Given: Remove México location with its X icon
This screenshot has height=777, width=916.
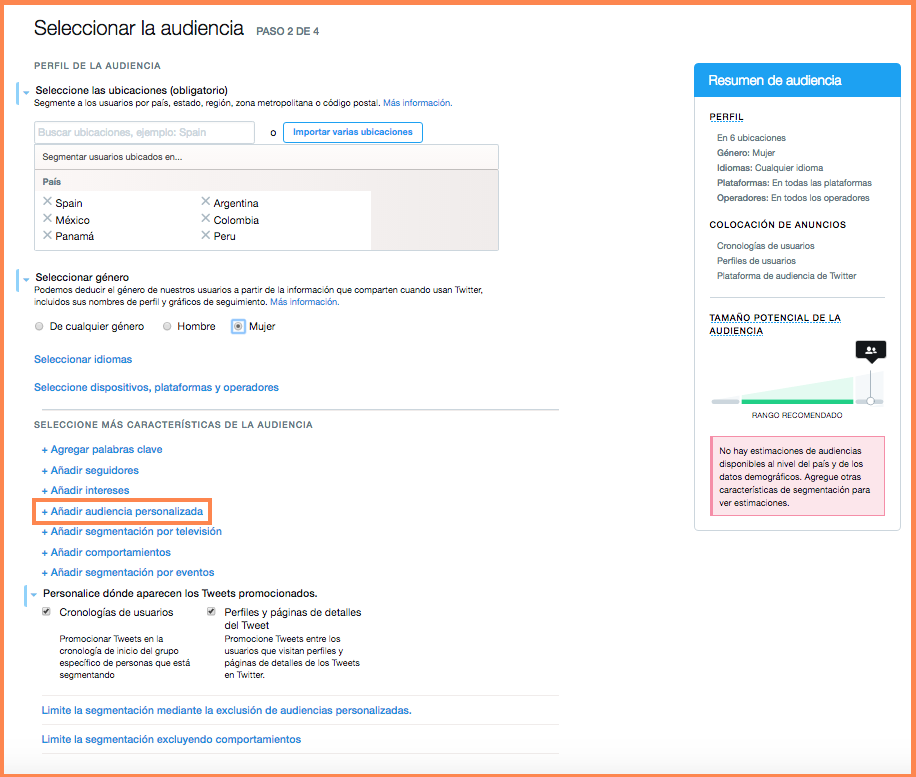Looking at the screenshot, I should [47, 219].
